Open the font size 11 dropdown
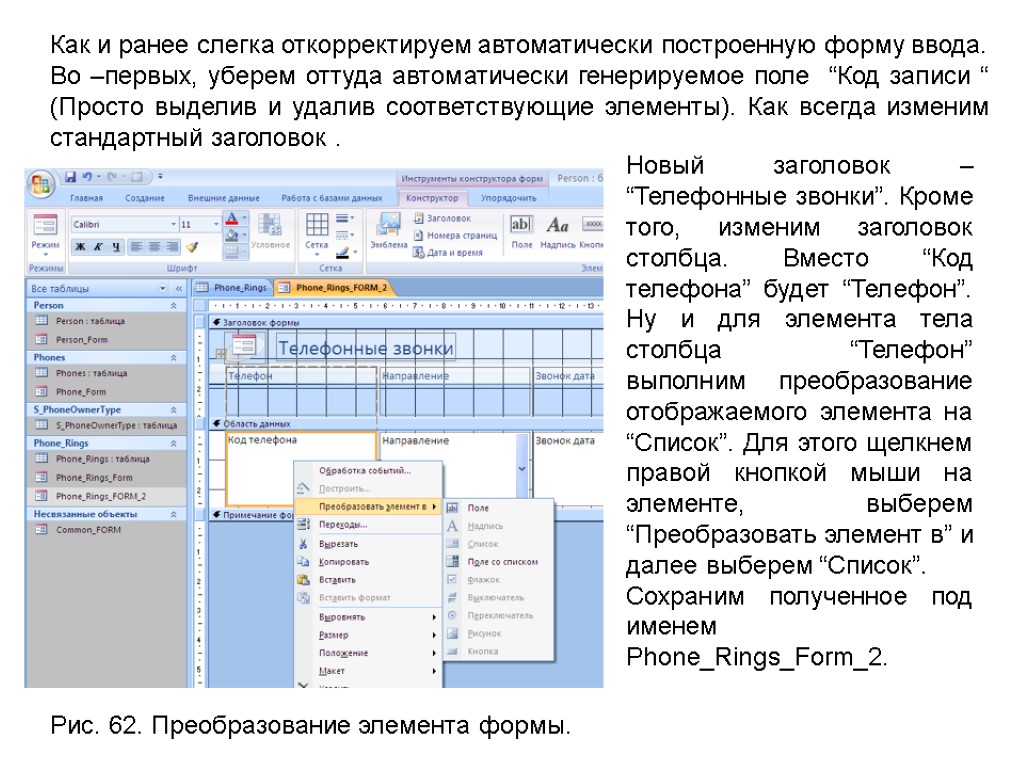 [216, 225]
